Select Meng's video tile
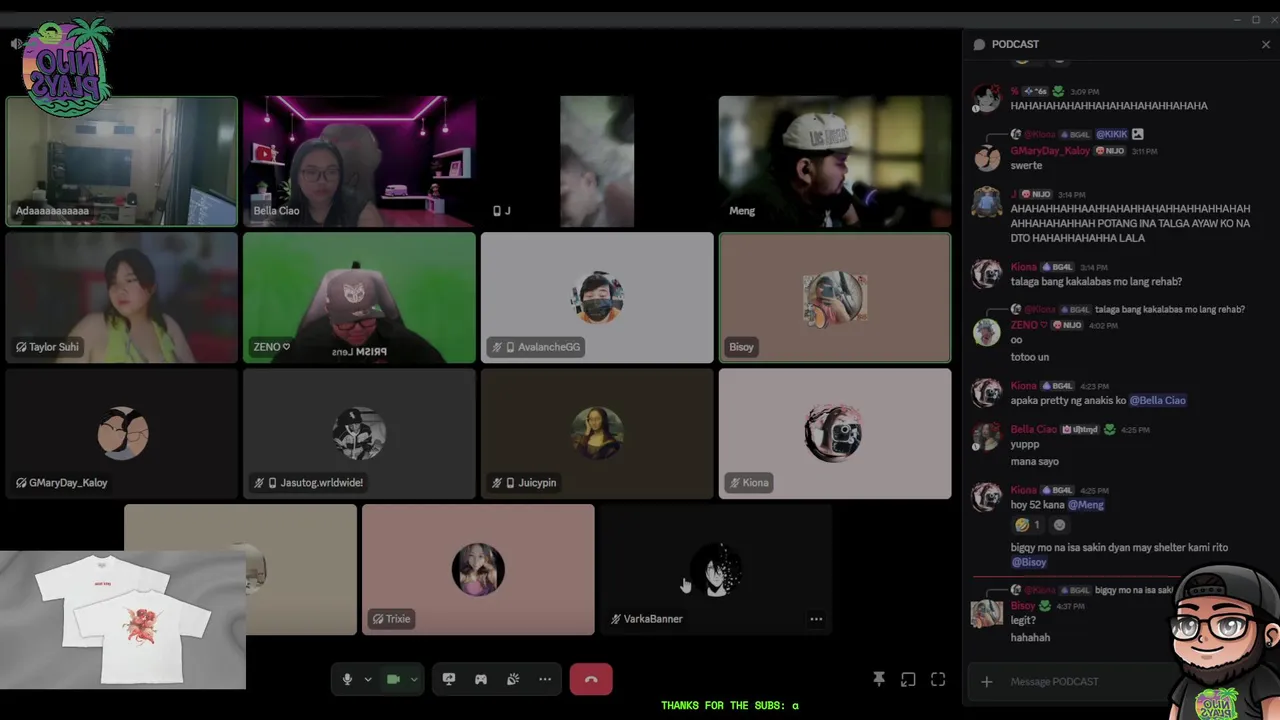The image size is (1280, 720). [x=835, y=162]
